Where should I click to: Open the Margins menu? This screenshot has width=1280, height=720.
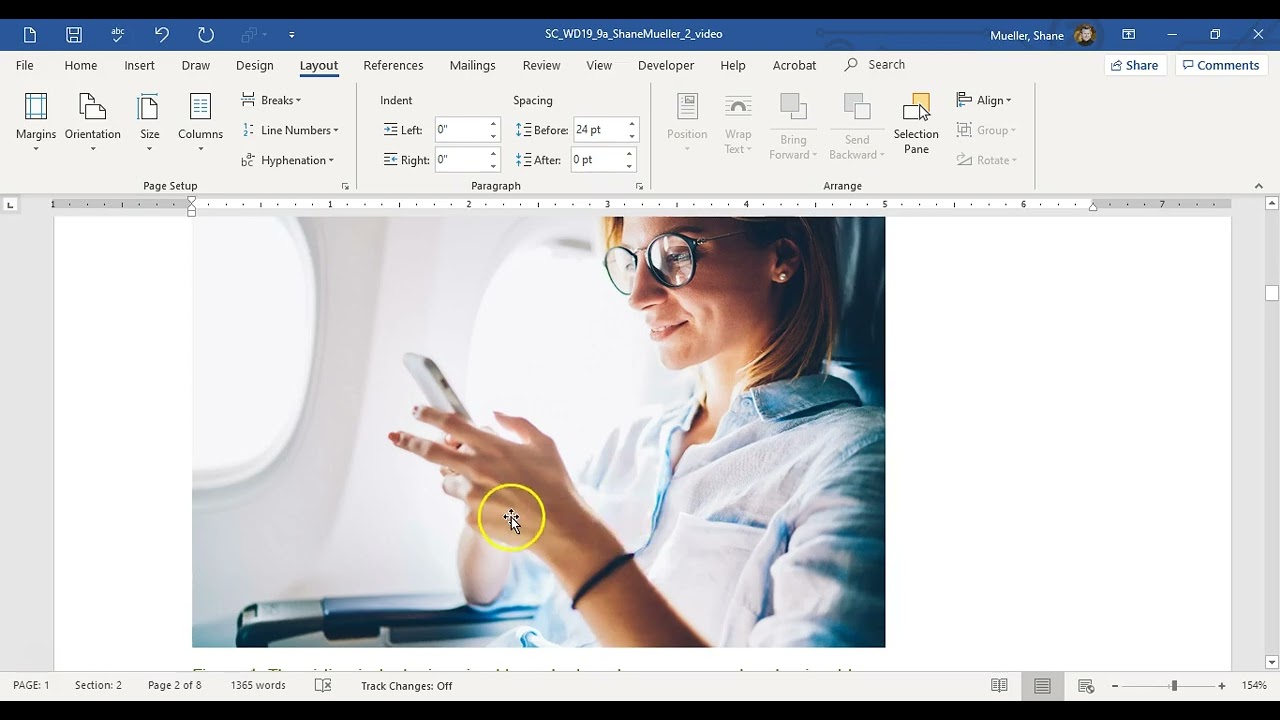pyautogui.click(x=36, y=123)
